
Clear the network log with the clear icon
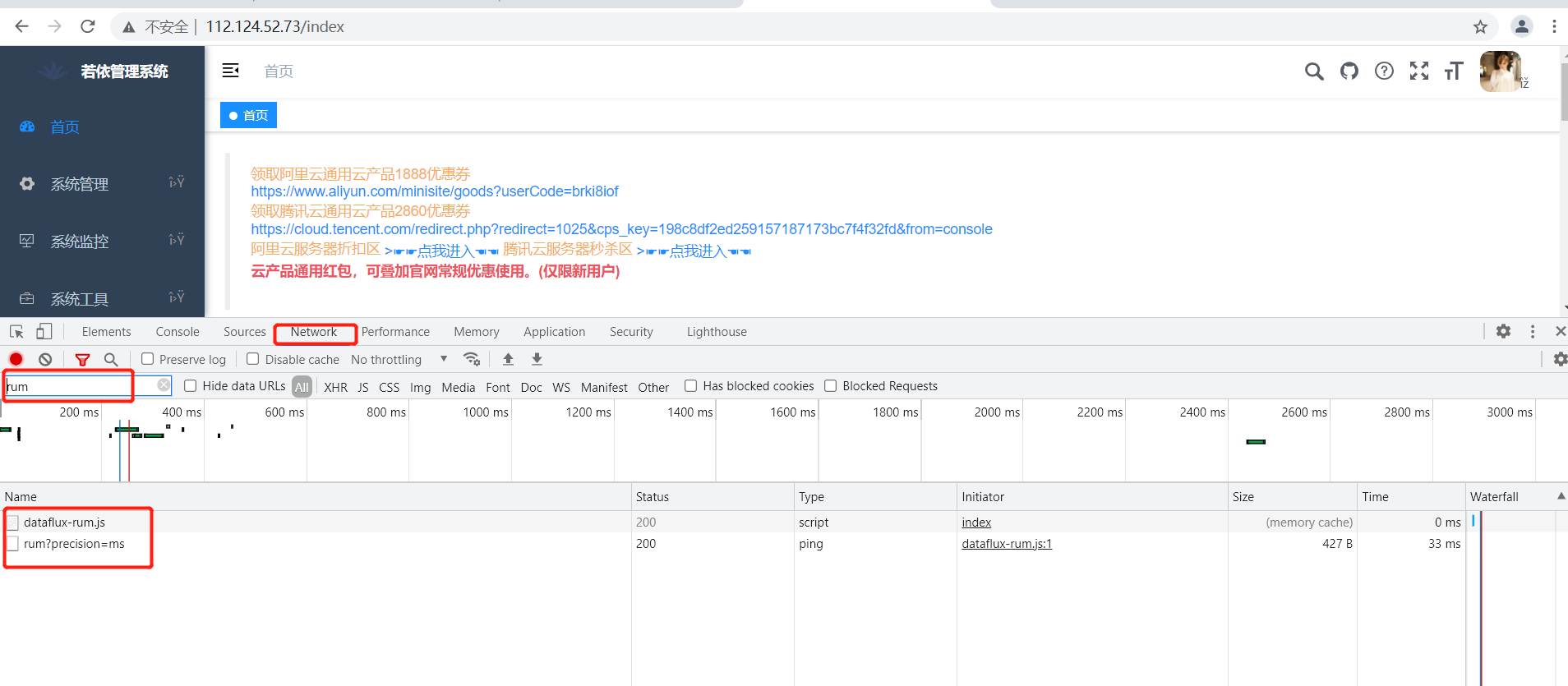tap(45, 359)
